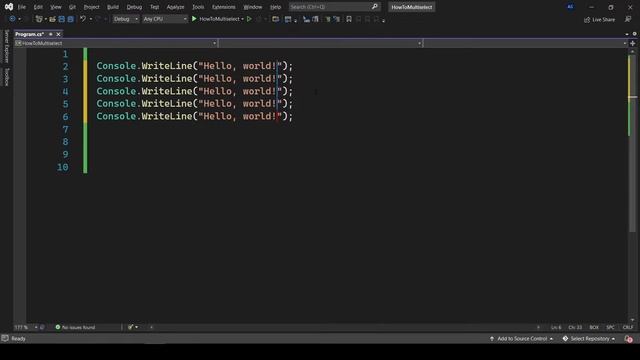
Task: Open the Edit menu
Action: point(38,7)
